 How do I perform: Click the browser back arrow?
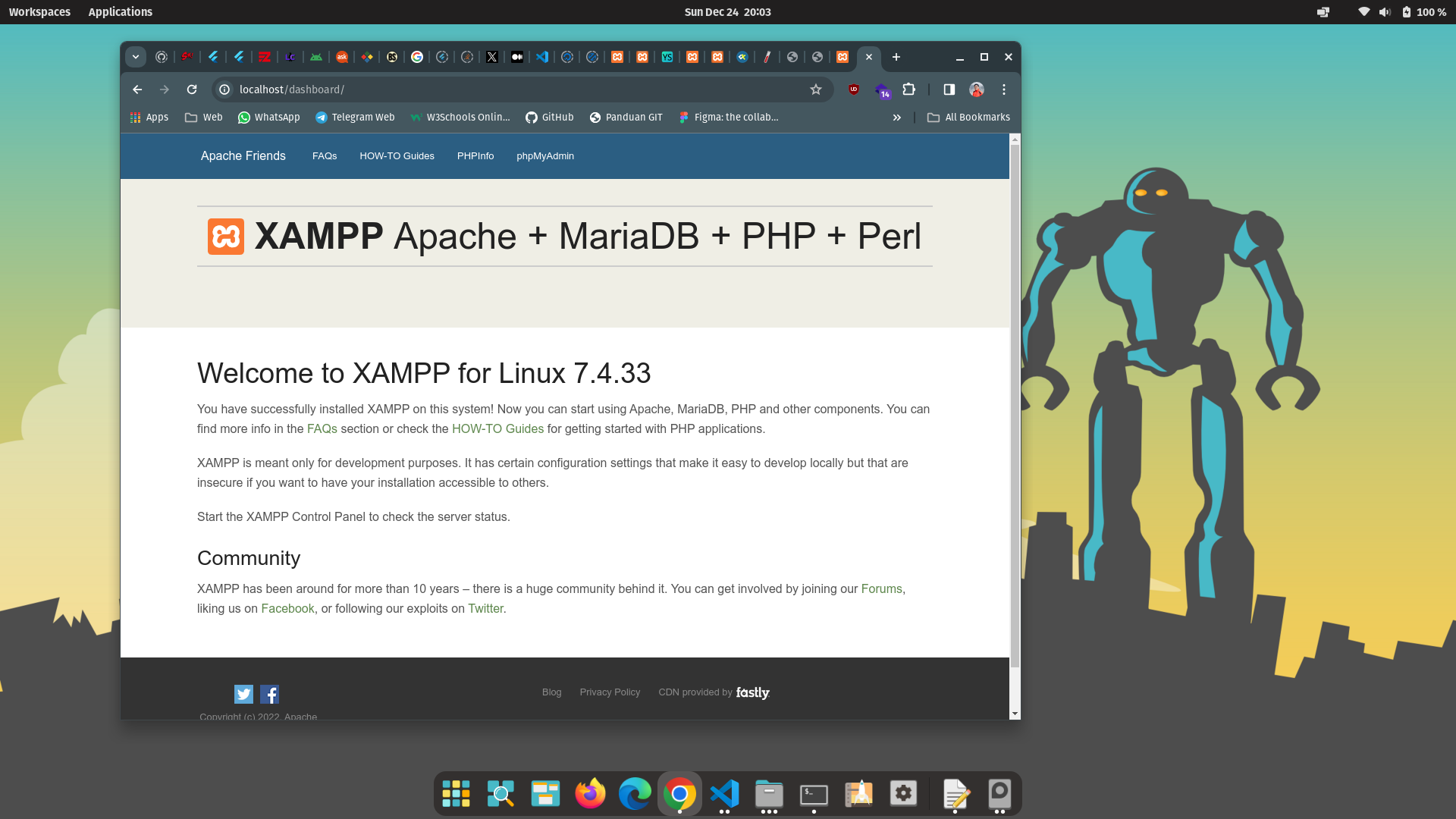coord(137,89)
